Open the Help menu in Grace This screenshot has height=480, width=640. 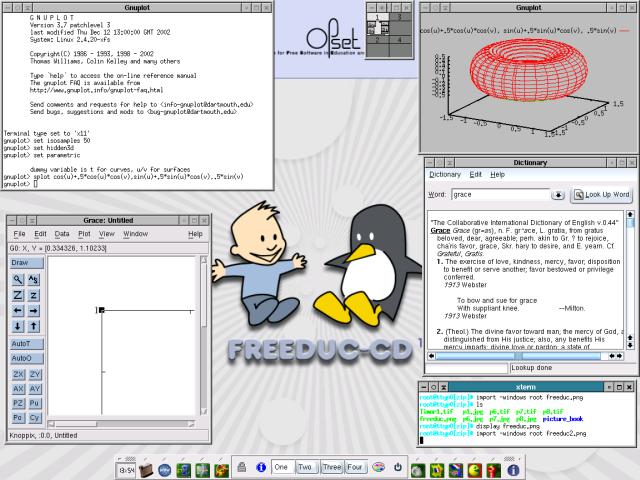click(x=195, y=234)
